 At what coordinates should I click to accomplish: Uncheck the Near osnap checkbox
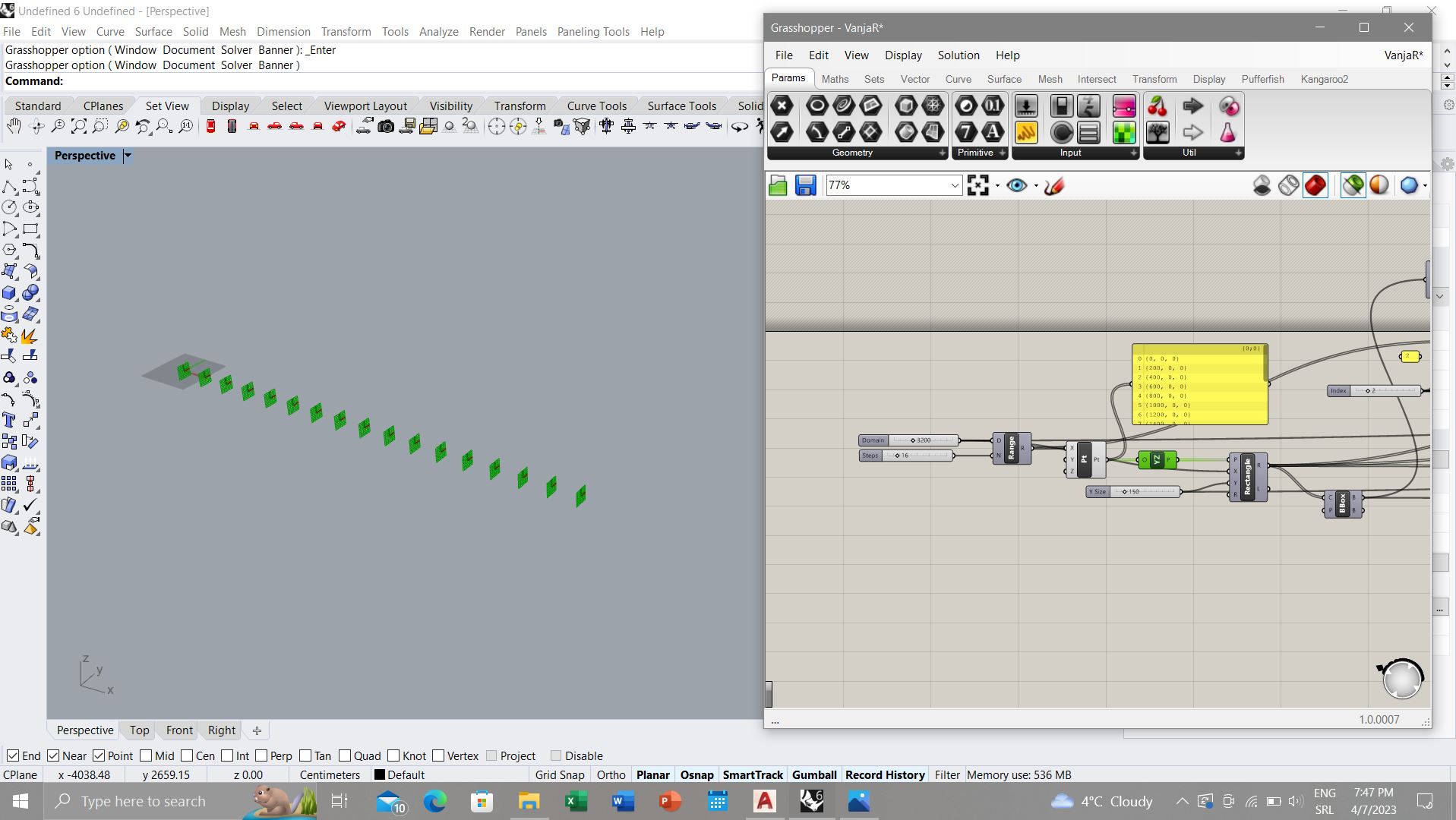coord(53,755)
